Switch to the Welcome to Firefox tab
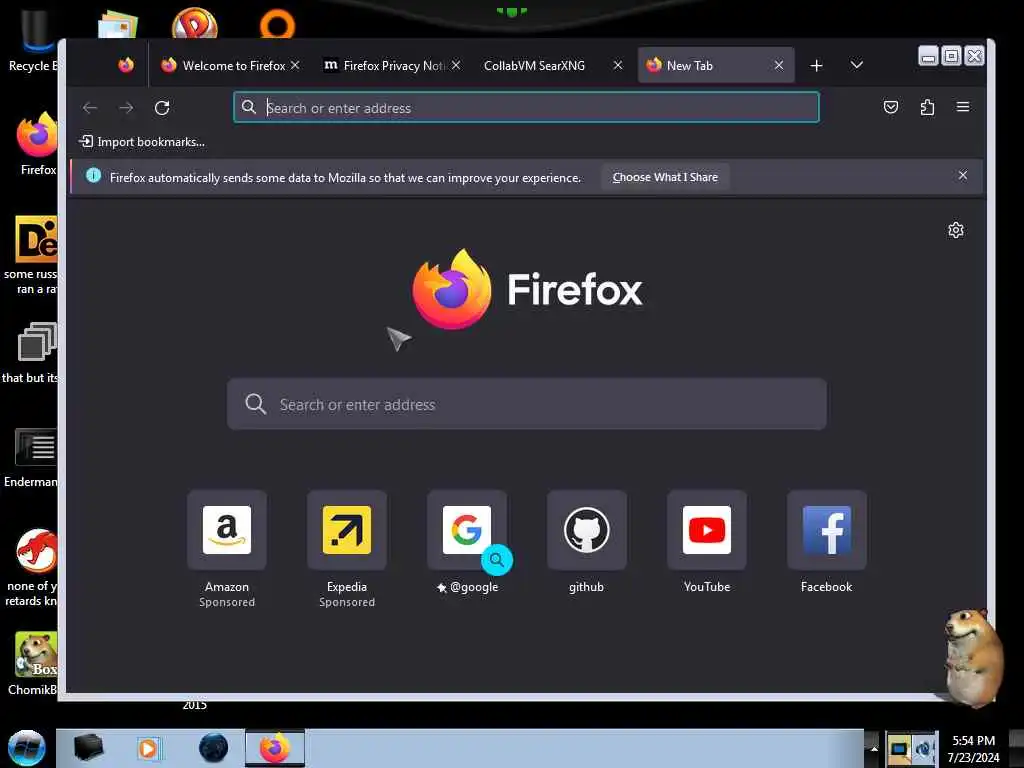Screen dimensions: 1024x768 (x=230, y=65)
